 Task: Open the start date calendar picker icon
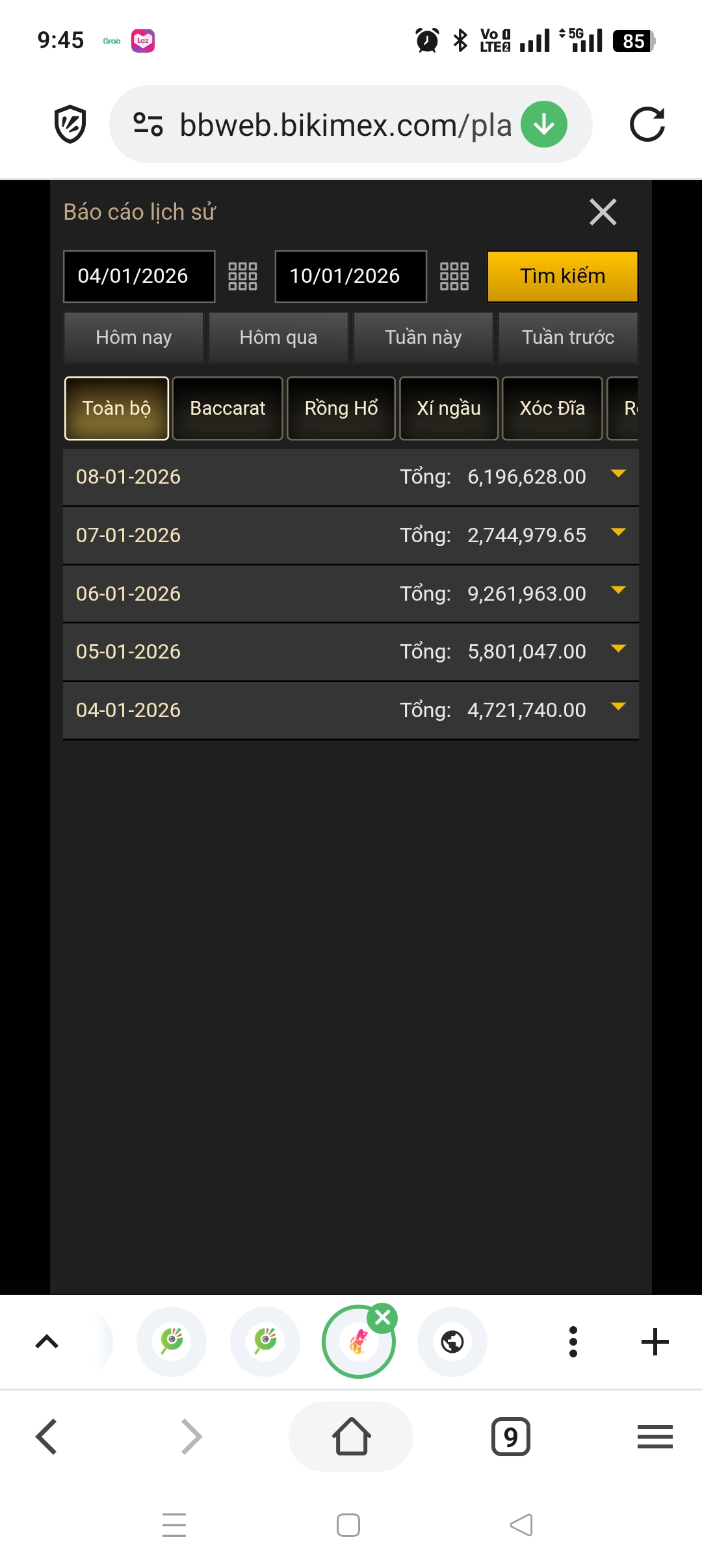point(242,276)
